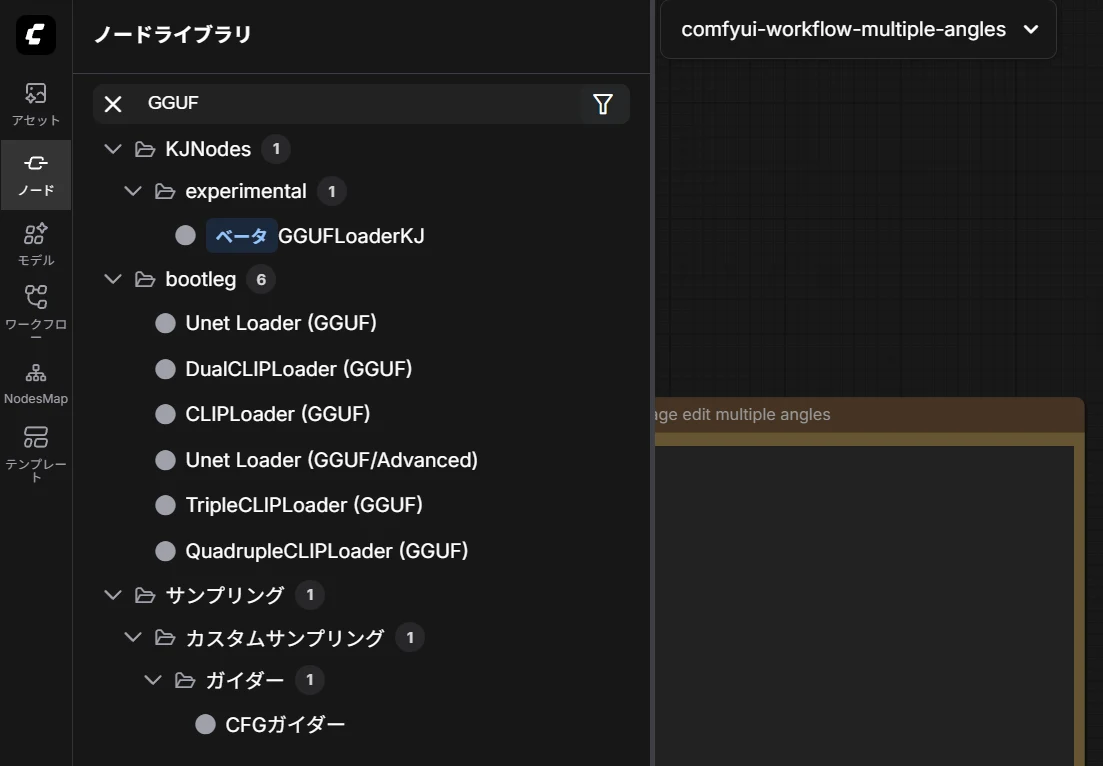Open the アセット assets panel
This screenshot has width=1103, height=766.
tap(36, 105)
